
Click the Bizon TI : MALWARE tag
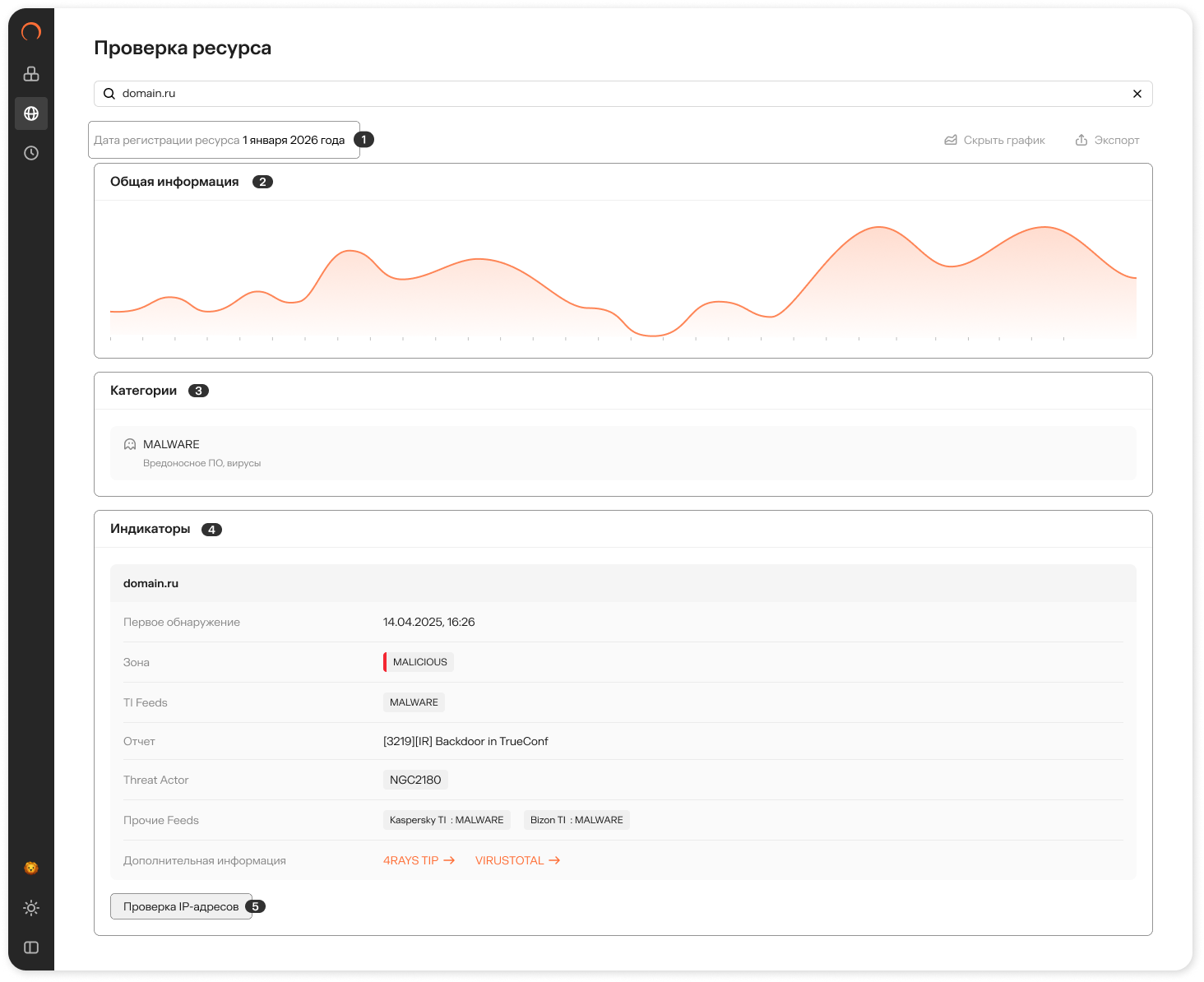(x=577, y=820)
